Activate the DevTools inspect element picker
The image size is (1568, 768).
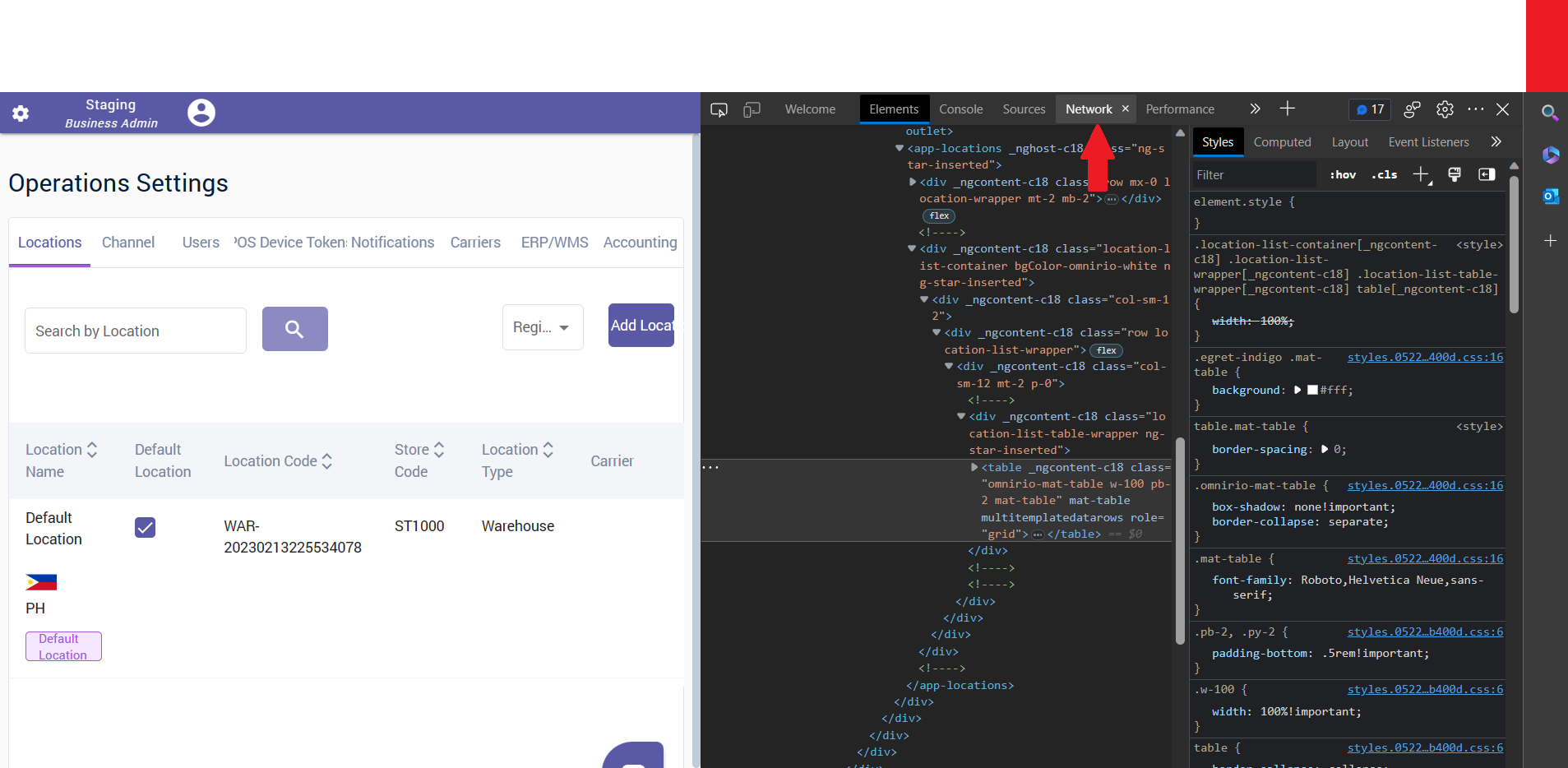tap(719, 109)
